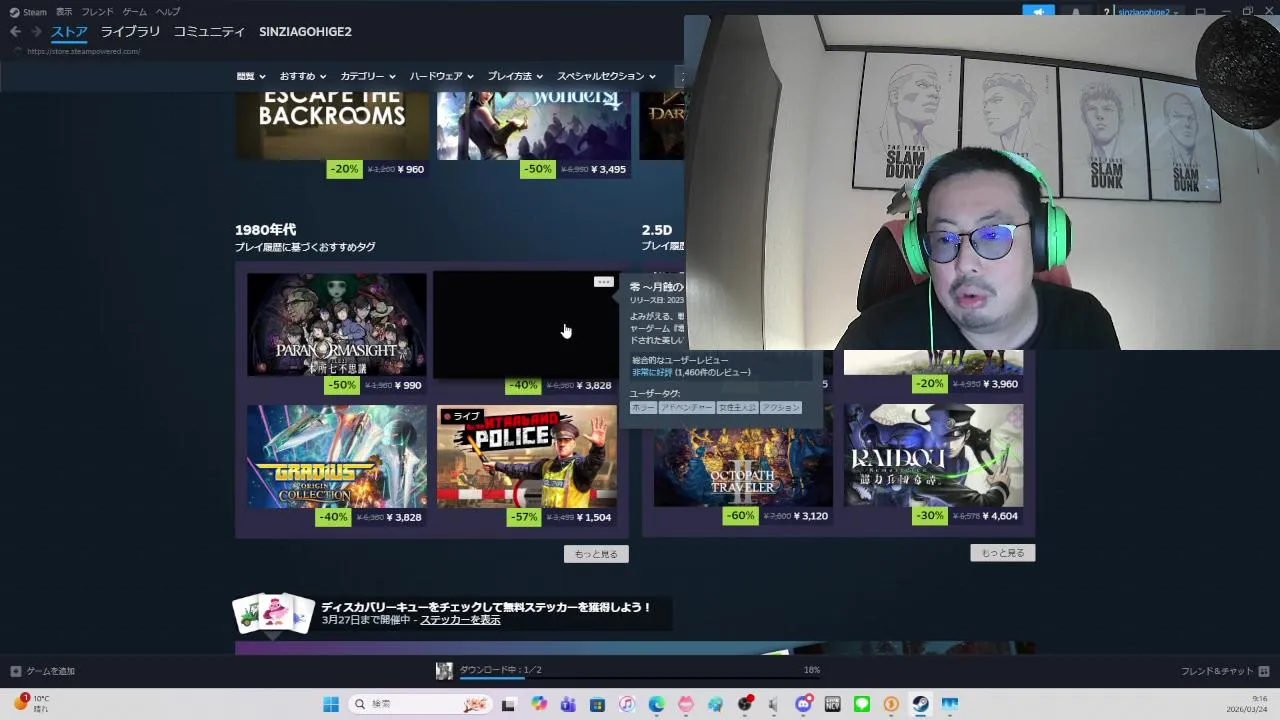Open the SINZIAGOHIGE2 profile tab

click(305, 32)
